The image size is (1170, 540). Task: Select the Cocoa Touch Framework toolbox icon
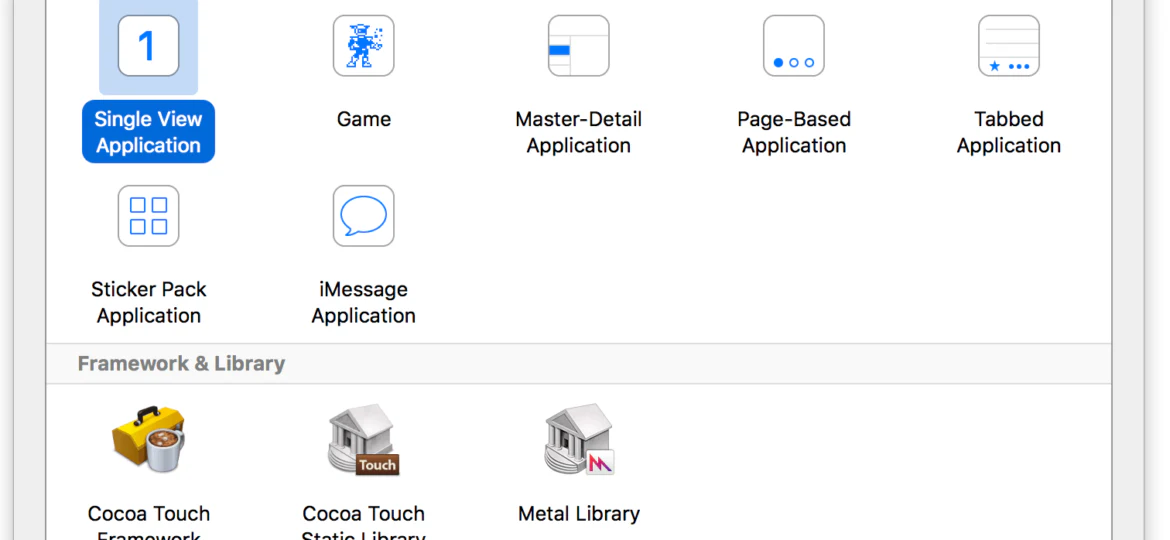click(148, 438)
